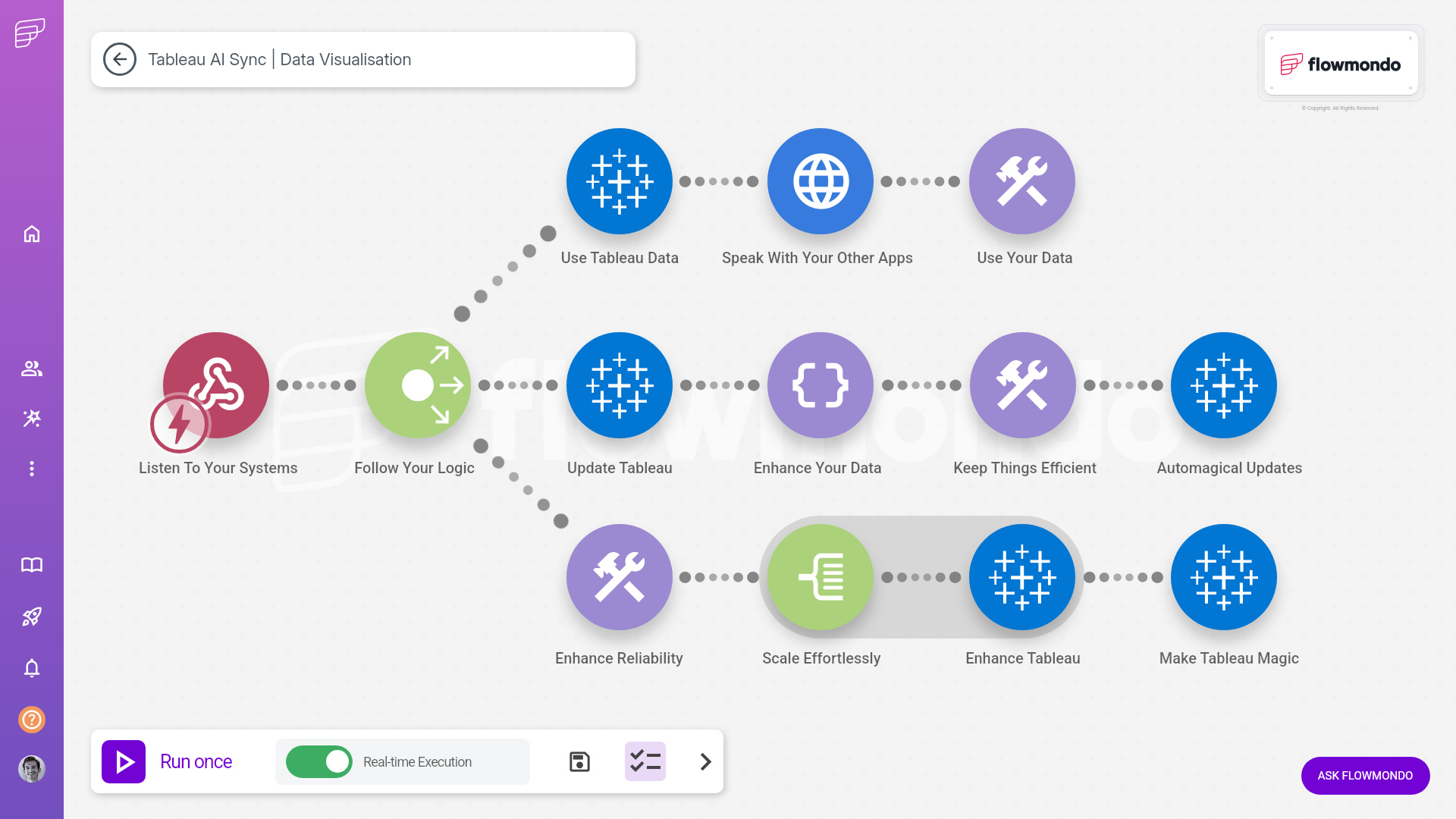Open notifications bell in the sidebar
This screenshot has width=1456, height=819.
(x=32, y=668)
